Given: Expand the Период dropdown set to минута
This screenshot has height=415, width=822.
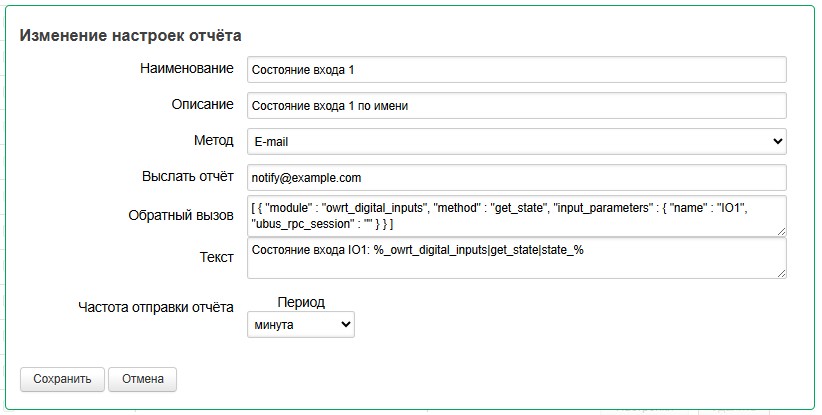Looking at the screenshot, I should (x=300, y=325).
